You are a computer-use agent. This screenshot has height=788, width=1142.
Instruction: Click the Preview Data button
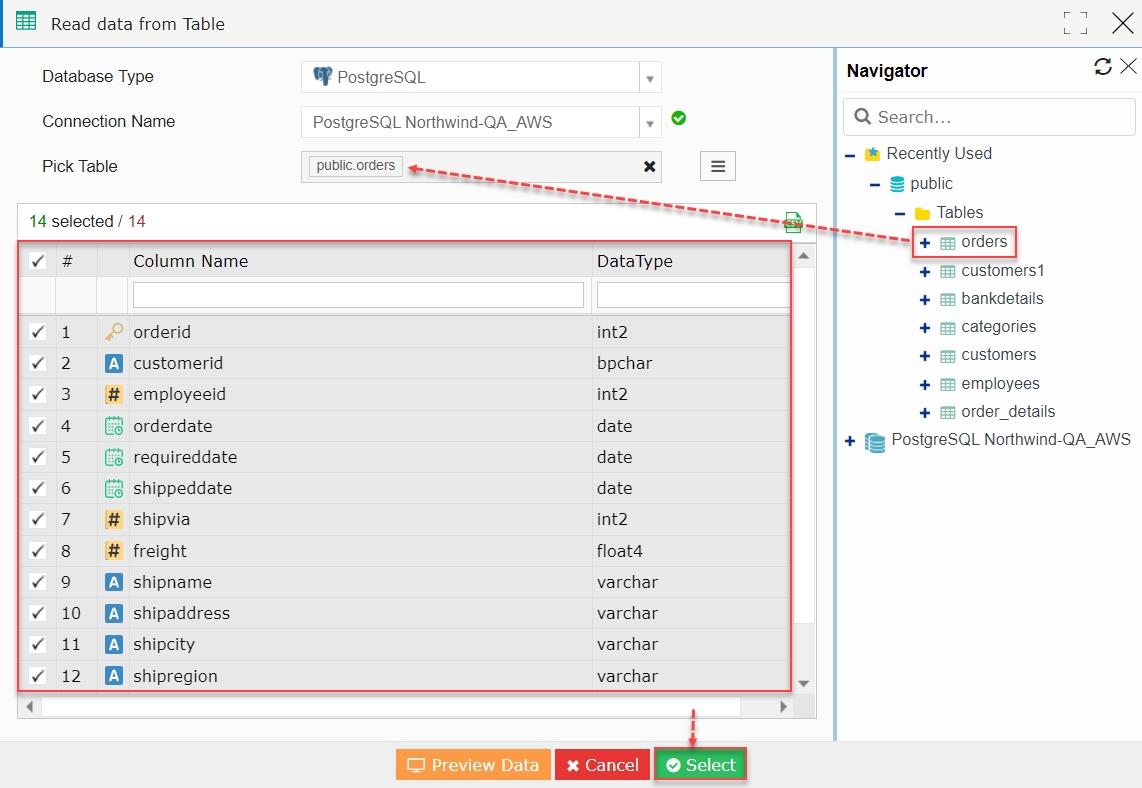pos(472,764)
